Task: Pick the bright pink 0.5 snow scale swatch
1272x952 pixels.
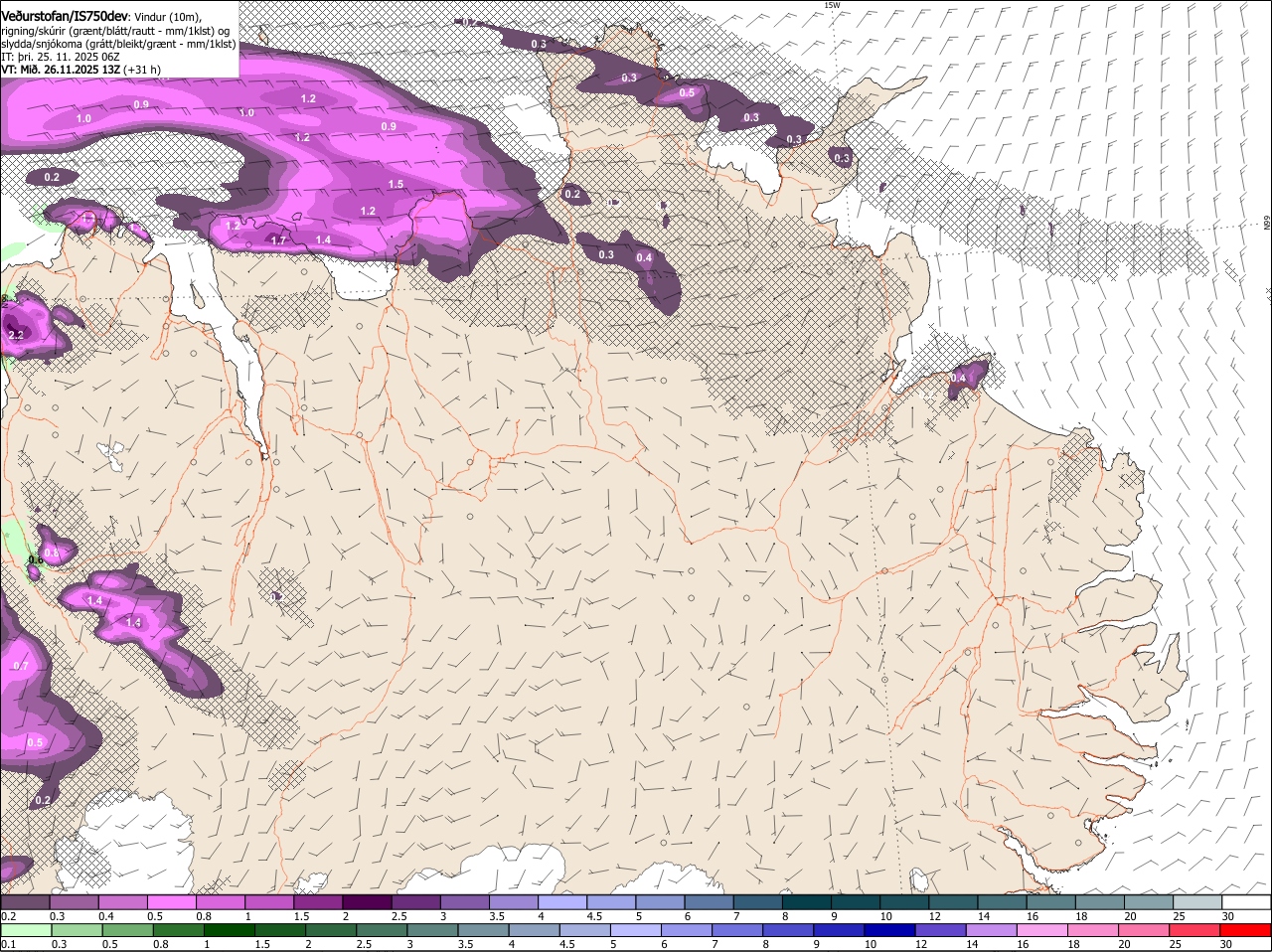Action: tap(171, 902)
